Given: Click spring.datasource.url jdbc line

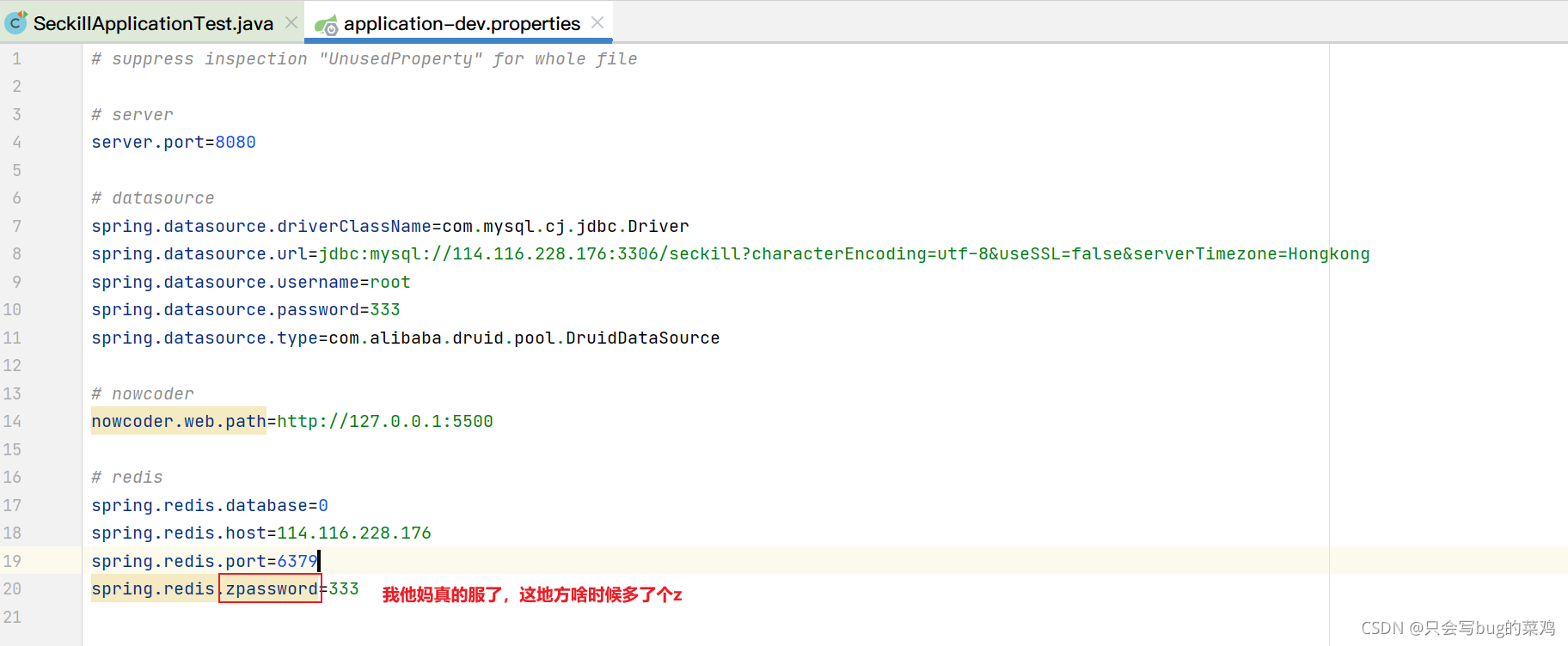Looking at the screenshot, I should (731, 253).
